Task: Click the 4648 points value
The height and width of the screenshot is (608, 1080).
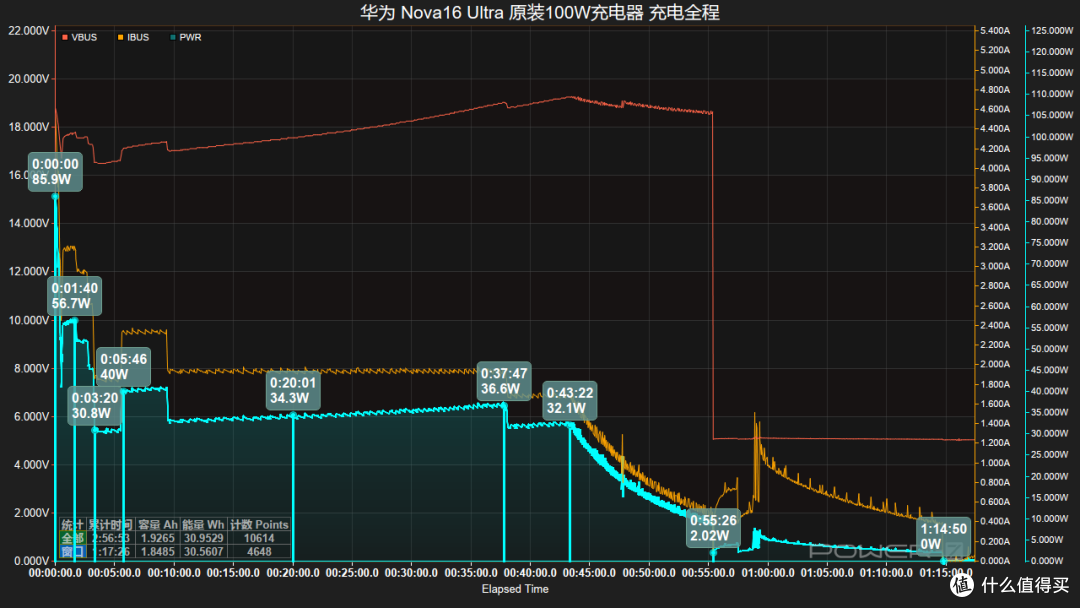Action: [x=259, y=551]
